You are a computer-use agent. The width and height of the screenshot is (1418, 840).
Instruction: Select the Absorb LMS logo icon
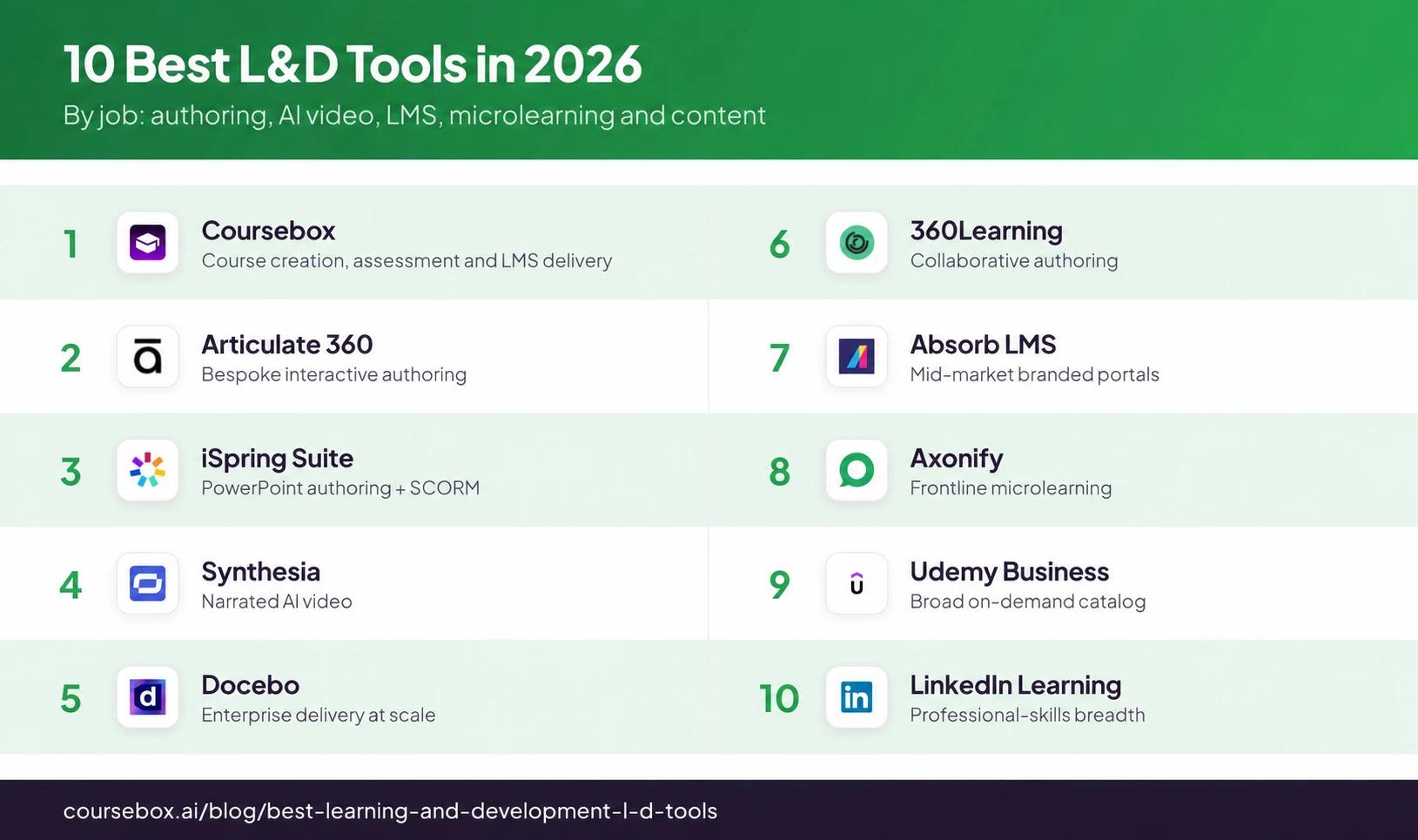pyautogui.click(x=857, y=357)
